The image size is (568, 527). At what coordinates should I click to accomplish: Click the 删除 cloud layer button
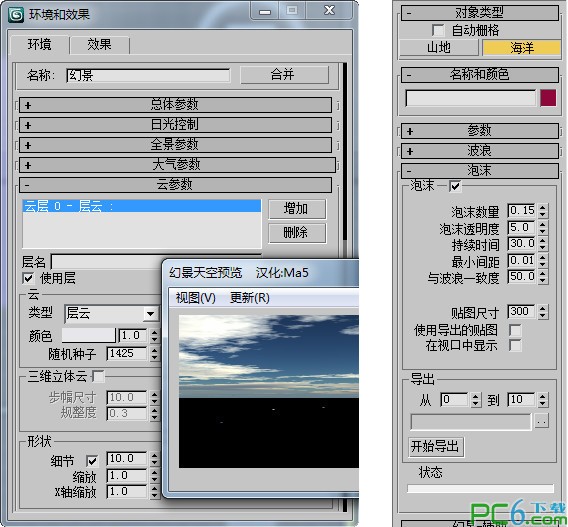pos(297,233)
